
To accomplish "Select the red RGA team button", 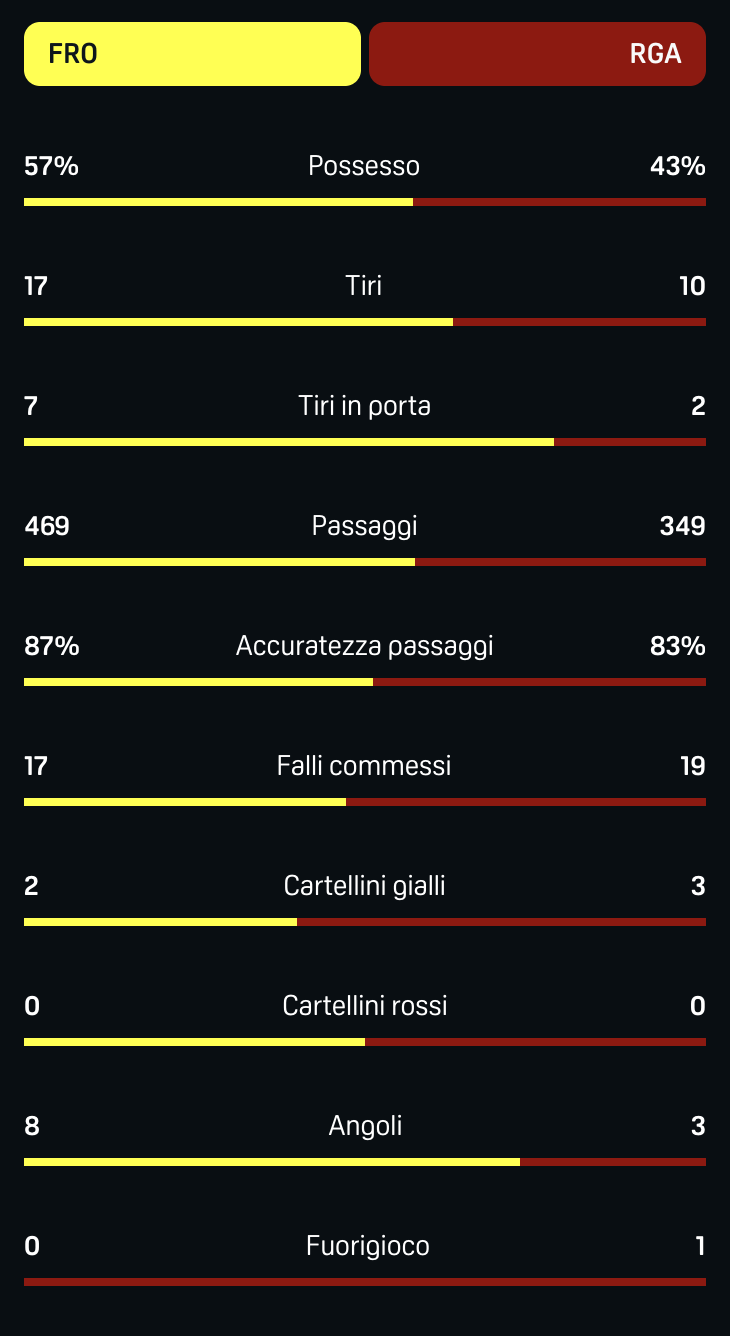I will 537,54.
